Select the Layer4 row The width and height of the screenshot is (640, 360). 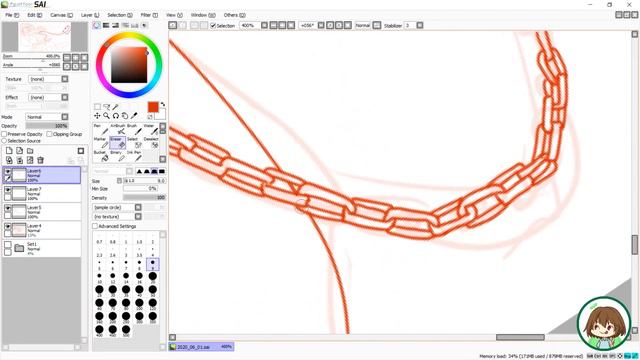[42, 230]
